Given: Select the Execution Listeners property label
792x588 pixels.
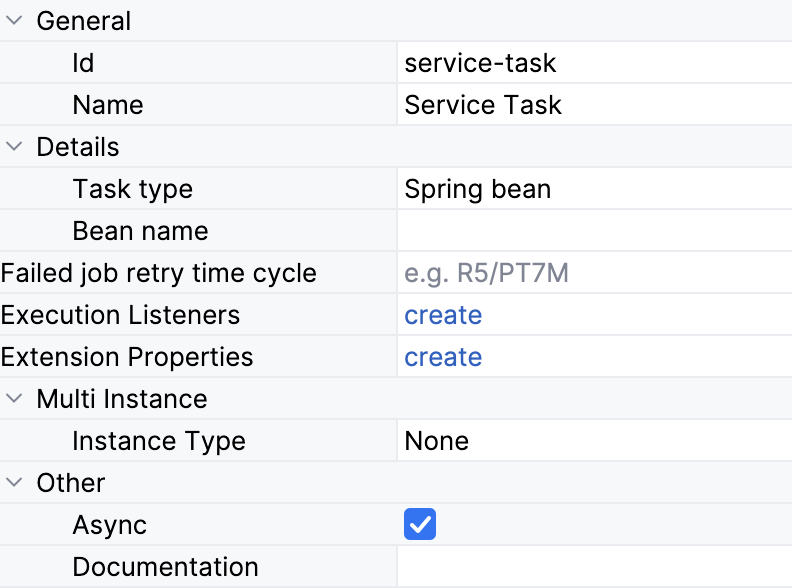Looking at the screenshot, I should click(121, 315).
